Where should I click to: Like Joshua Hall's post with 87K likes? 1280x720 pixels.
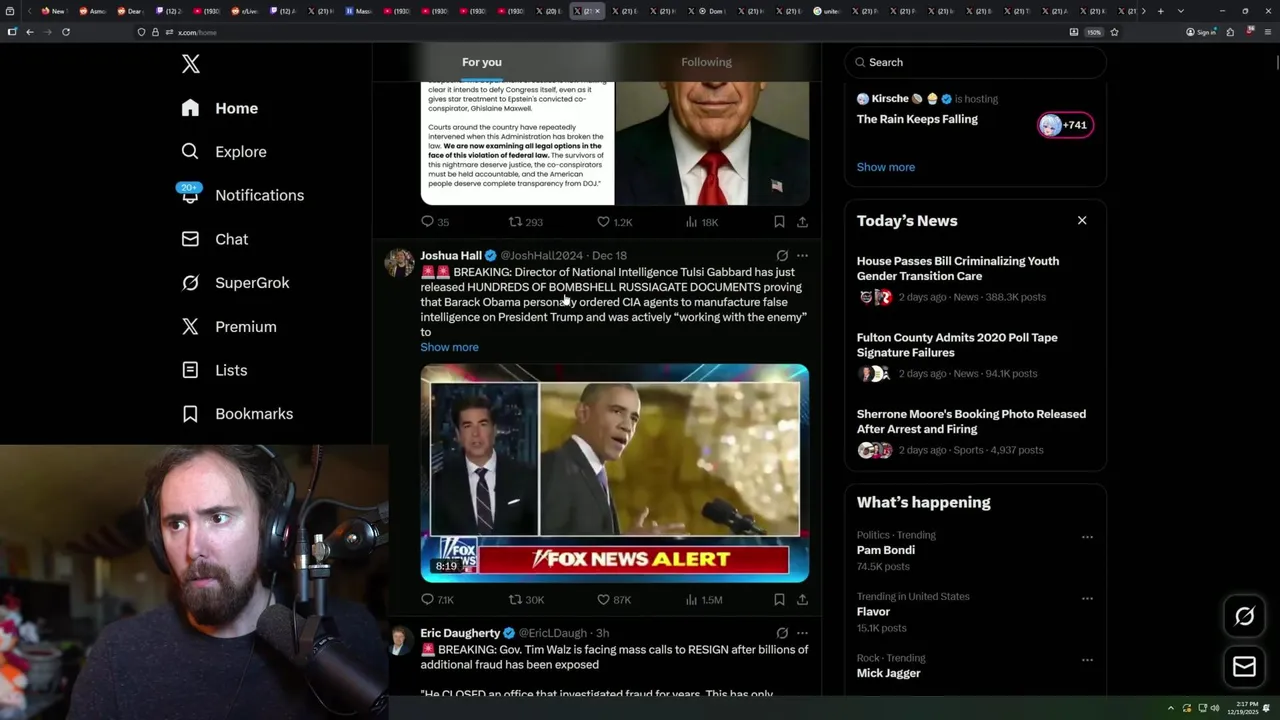pyautogui.click(x=614, y=600)
